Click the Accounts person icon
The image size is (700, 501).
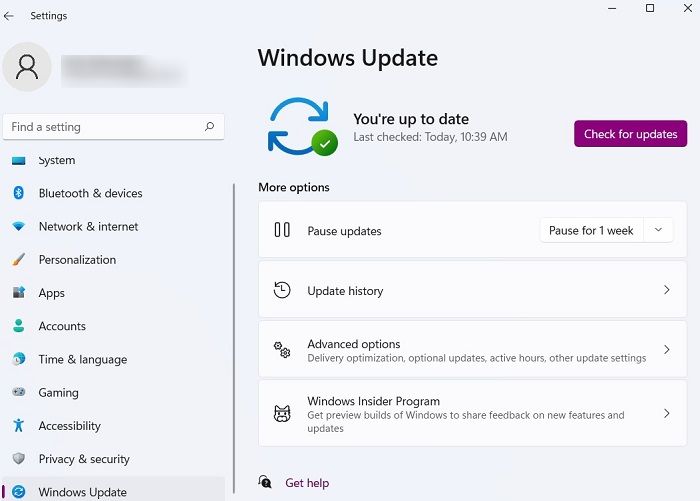coord(18,326)
